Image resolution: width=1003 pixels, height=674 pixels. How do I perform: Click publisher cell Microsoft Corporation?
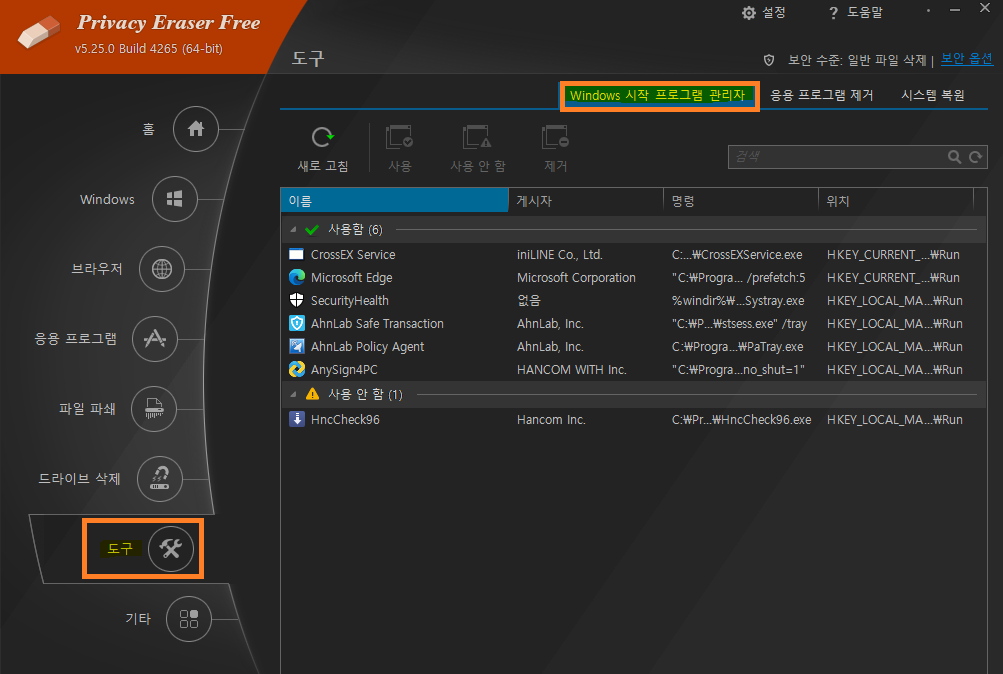[x=576, y=278]
